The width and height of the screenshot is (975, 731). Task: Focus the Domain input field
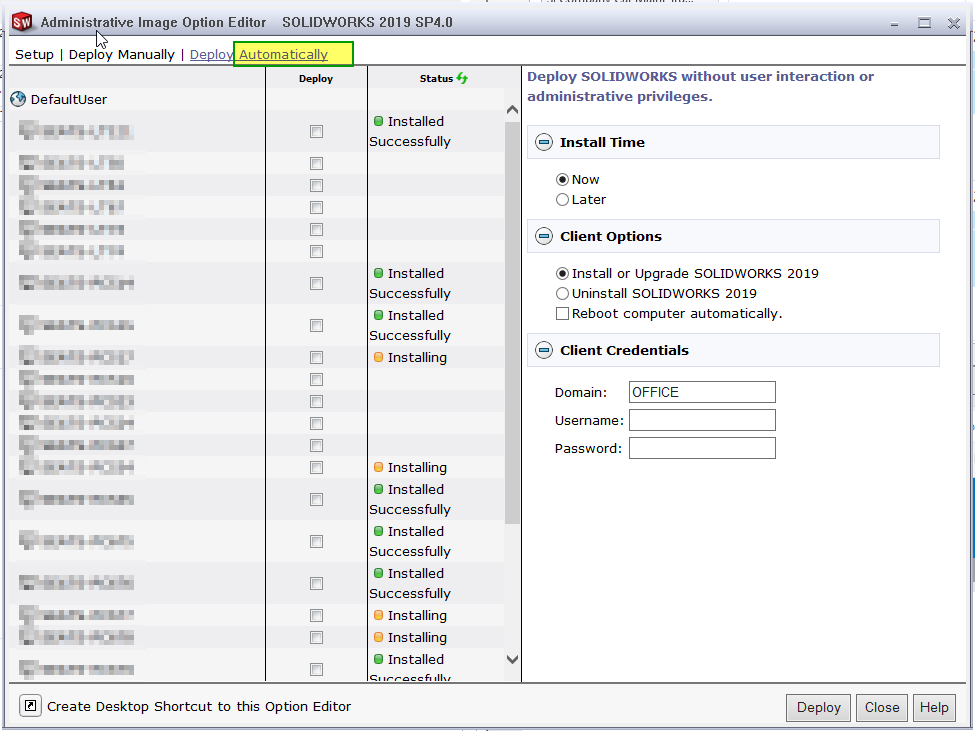702,392
